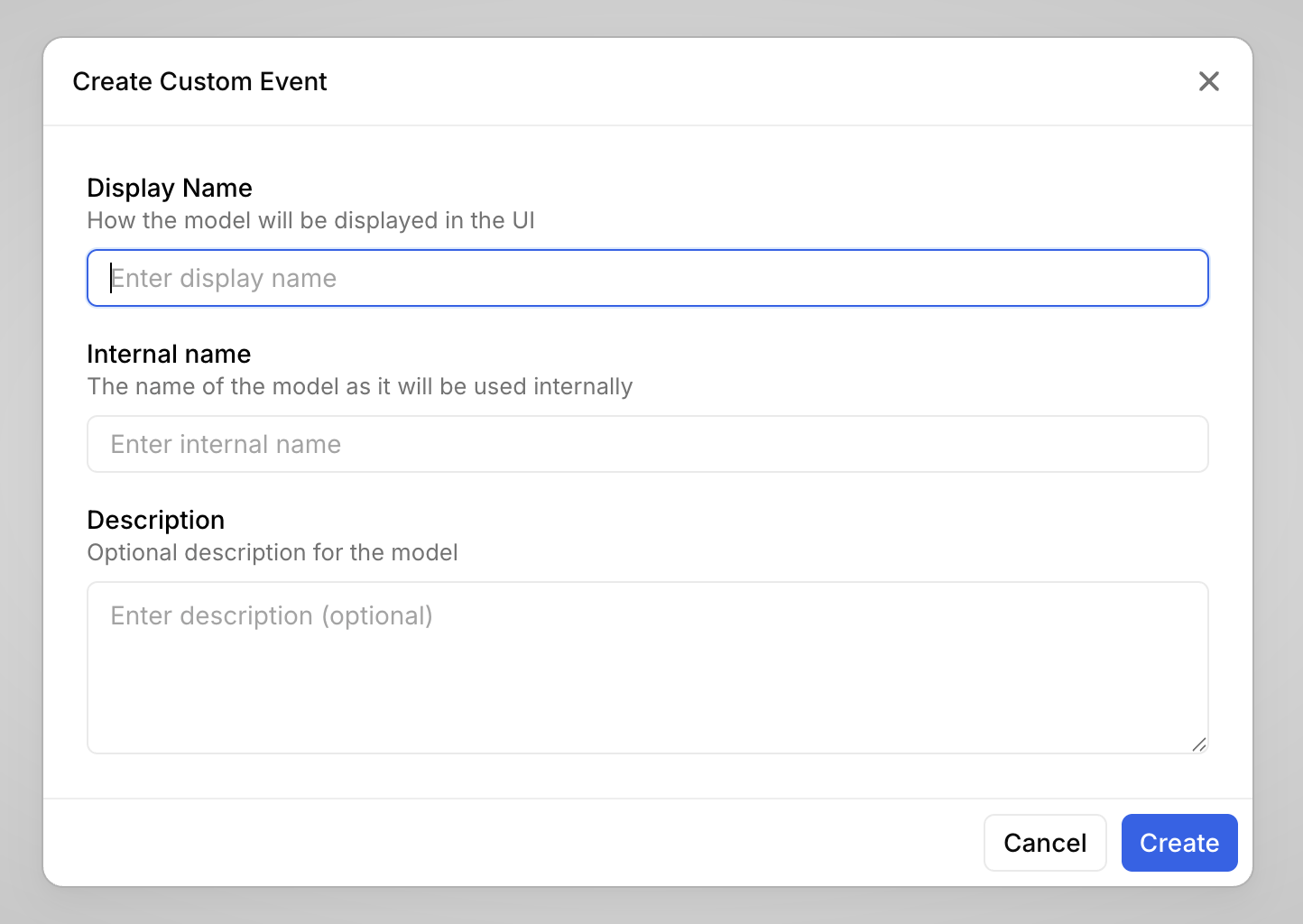Click the 'Create Custom Event' dialog title
This screenshot has height=924, width=1303.
(x=199, y=81)
